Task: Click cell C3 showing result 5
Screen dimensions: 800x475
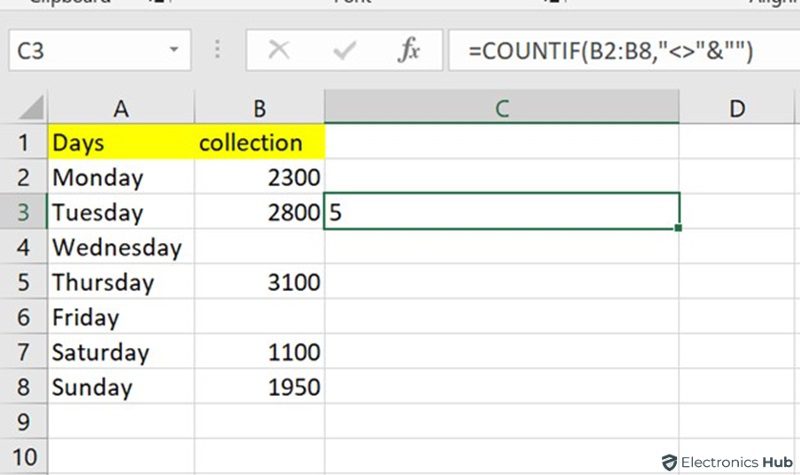Action: 502,211
